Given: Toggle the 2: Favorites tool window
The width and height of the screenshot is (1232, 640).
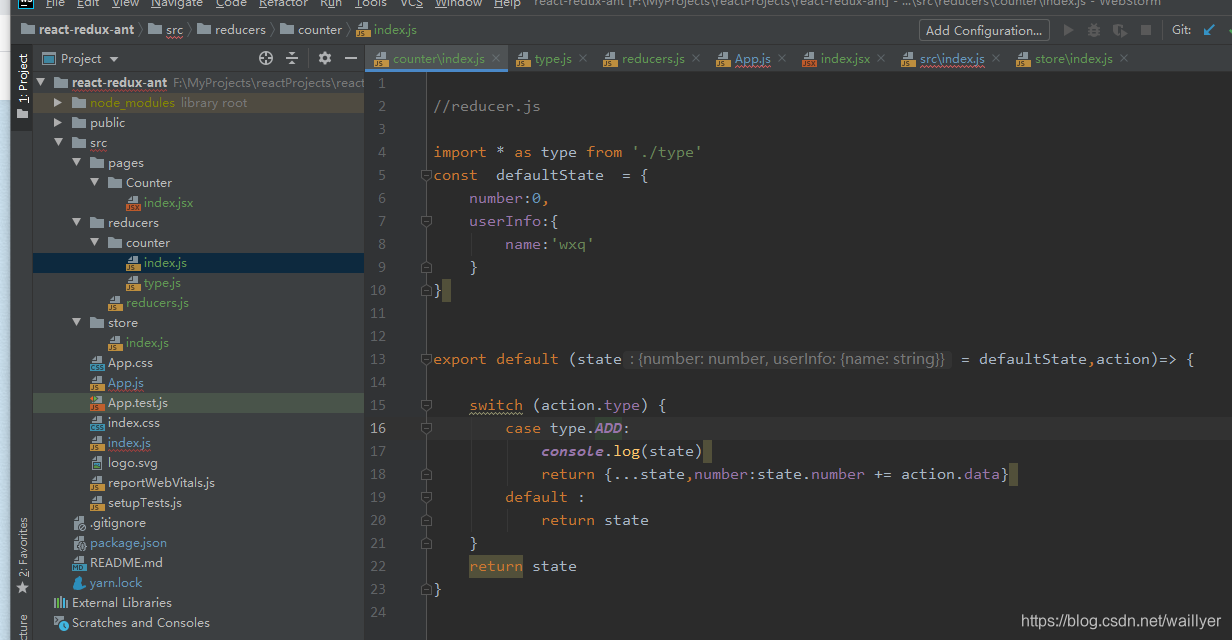Looking at the screenshot, I should tap(22, 555).
